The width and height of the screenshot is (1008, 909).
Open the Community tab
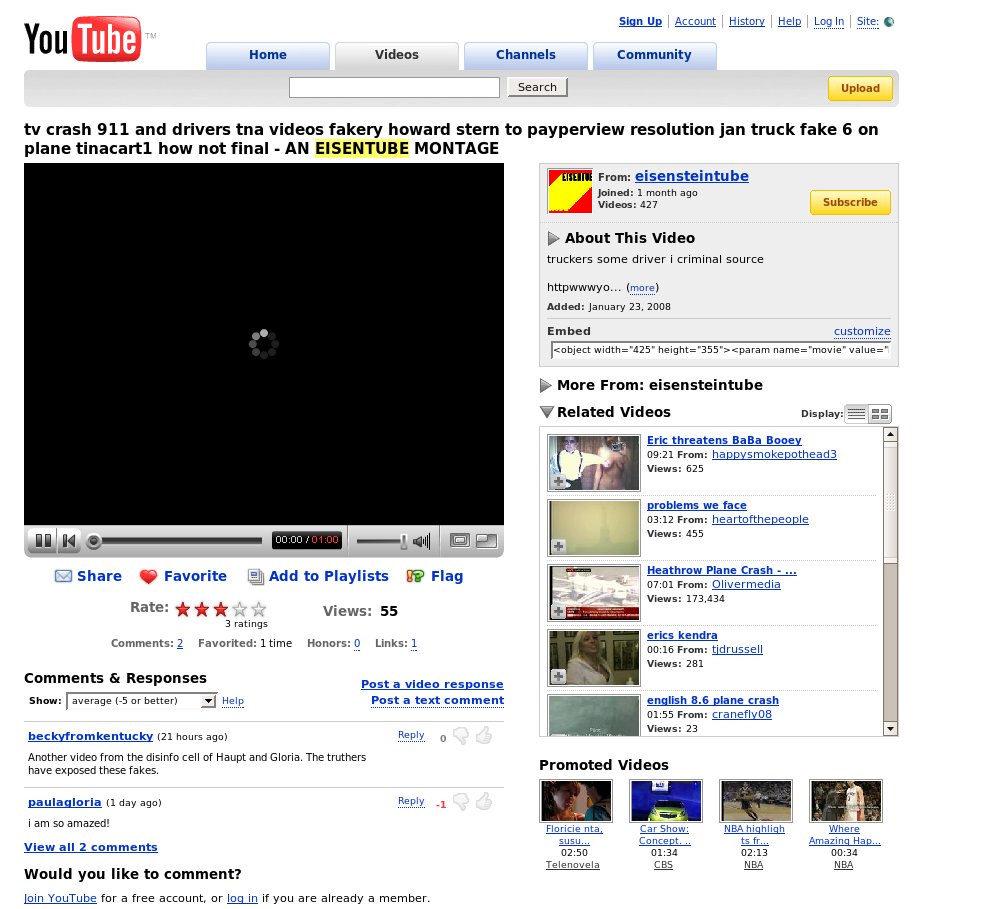pyautogui.click(x=654, y=55)
